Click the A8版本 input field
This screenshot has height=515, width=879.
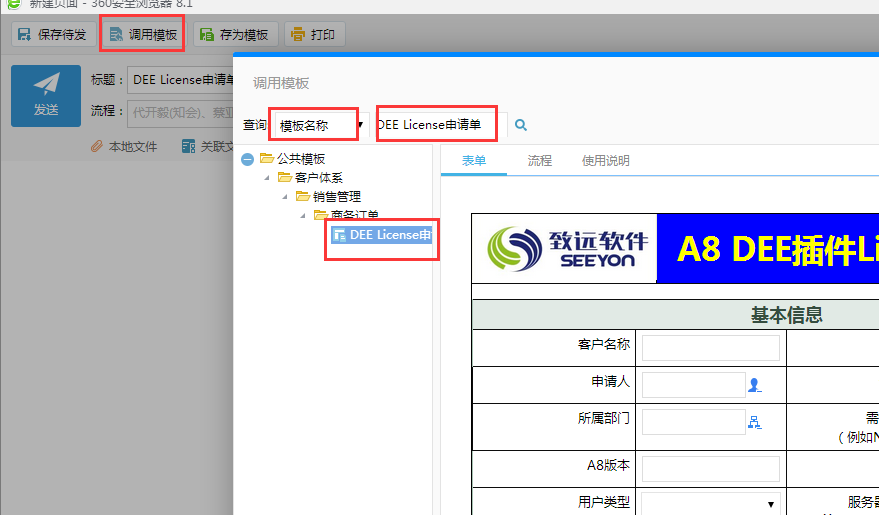point(710,468)
